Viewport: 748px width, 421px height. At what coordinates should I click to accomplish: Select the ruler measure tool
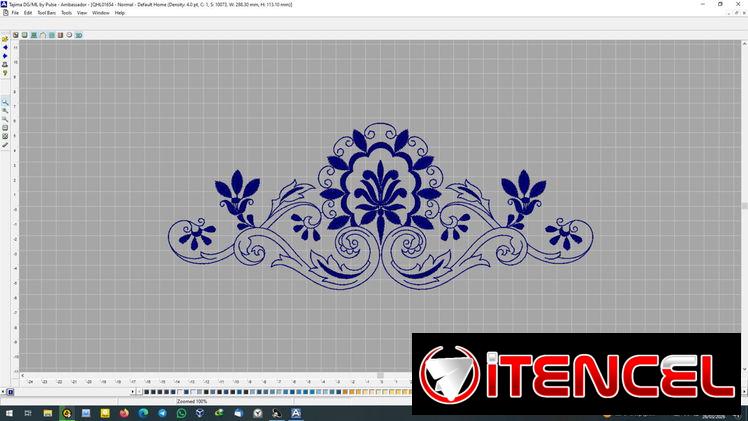click(5, 145)
